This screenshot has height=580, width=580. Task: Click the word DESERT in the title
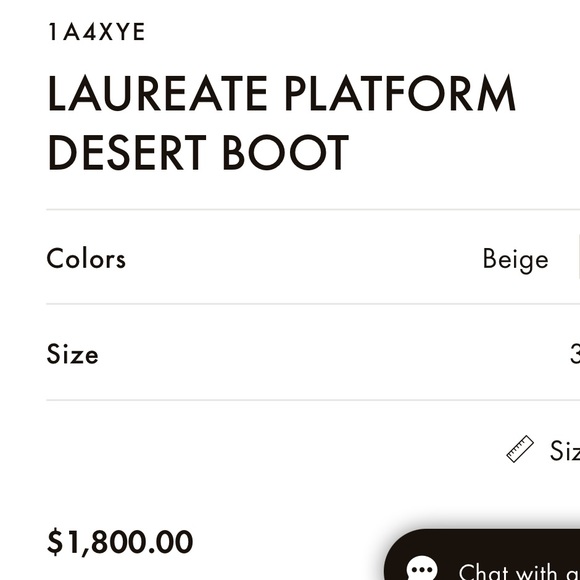tap(127, 152)
